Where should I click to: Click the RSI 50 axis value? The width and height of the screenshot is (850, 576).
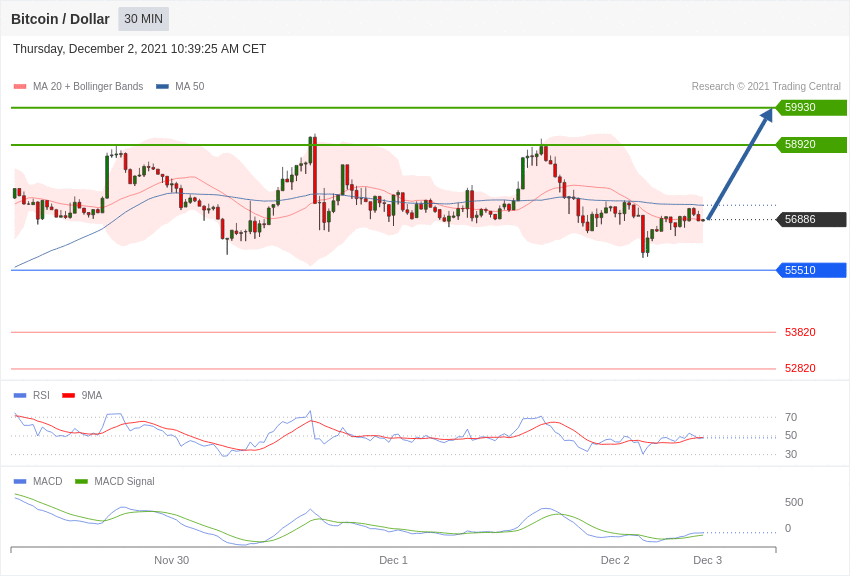(x=791, y=436)
